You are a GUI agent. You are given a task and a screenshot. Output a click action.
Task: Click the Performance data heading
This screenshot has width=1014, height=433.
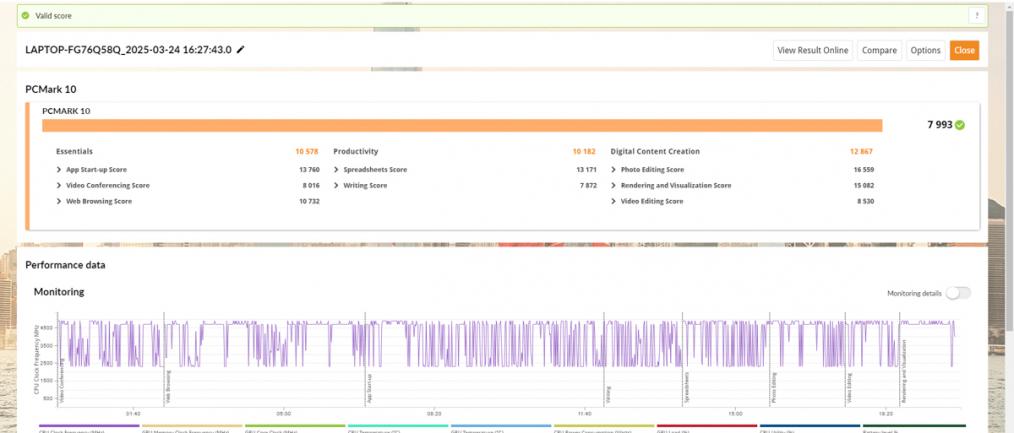(x=65, y=265)
